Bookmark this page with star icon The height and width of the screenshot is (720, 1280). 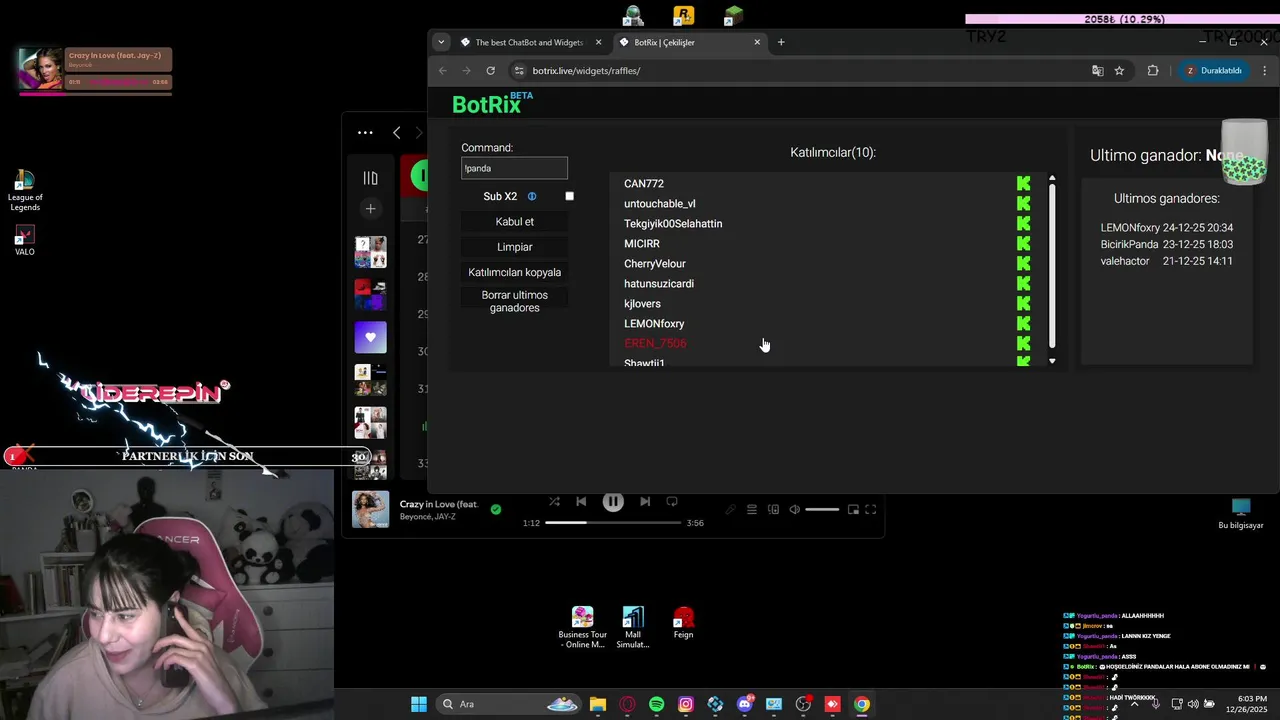[x=1119, y=71]
